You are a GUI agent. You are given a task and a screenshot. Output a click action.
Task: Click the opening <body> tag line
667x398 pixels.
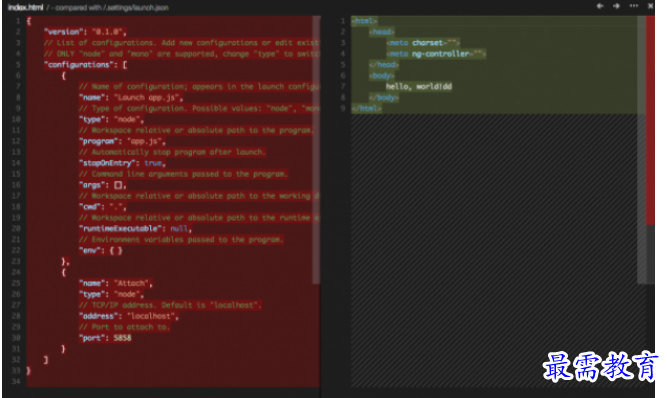pos(382,76)
